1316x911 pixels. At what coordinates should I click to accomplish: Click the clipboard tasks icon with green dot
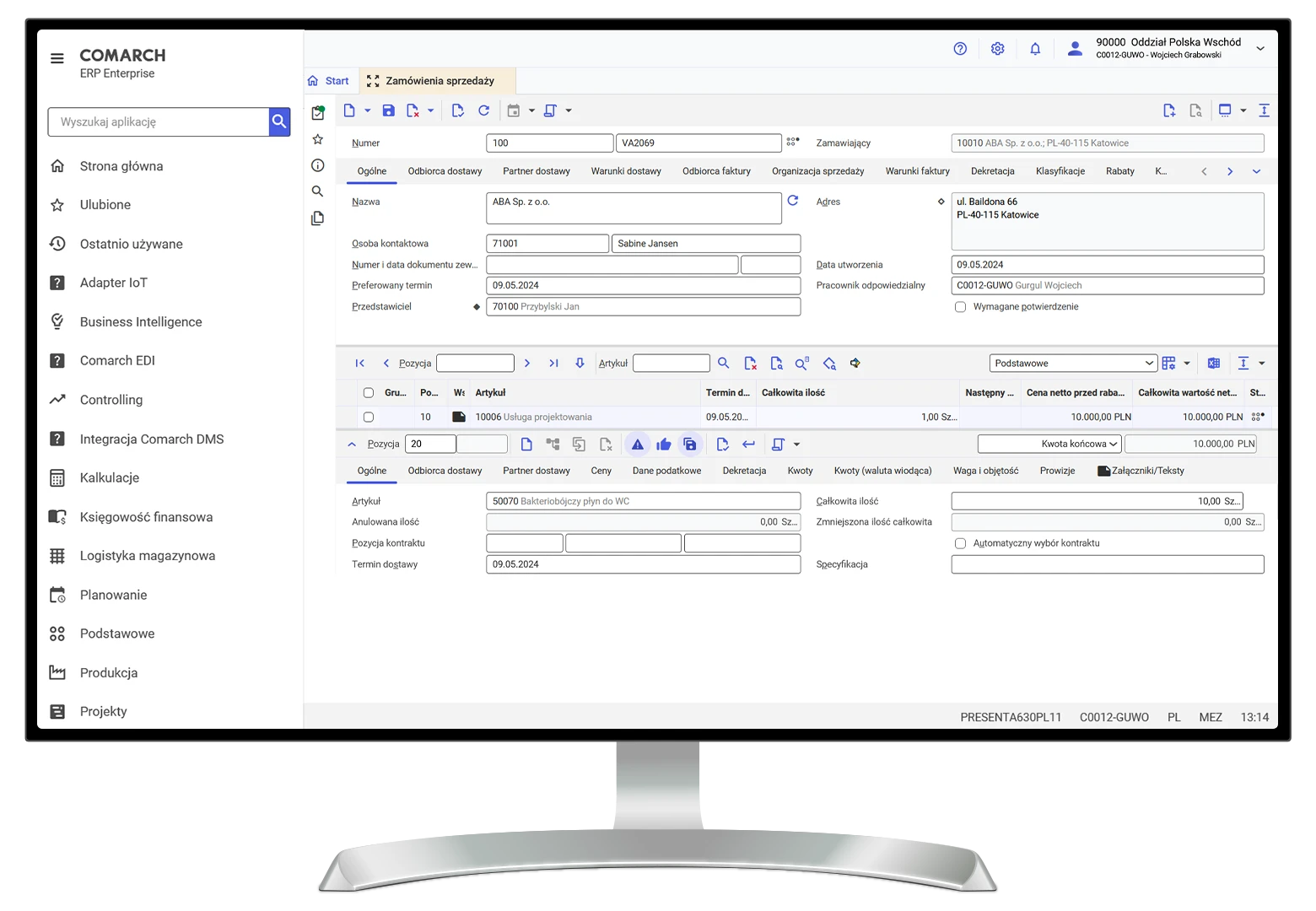coord(318,113)
